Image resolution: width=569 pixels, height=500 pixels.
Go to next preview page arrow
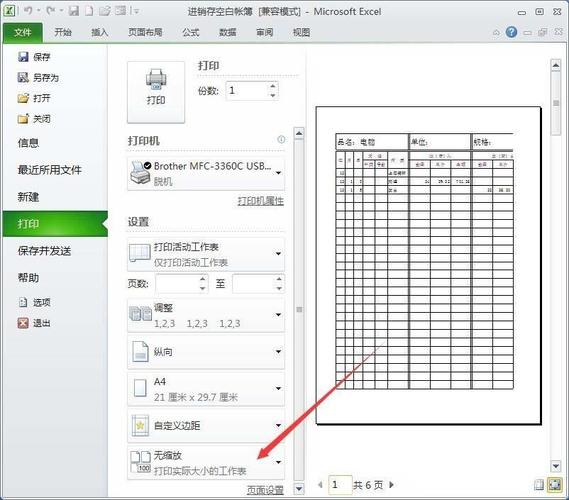click(391, 484)
